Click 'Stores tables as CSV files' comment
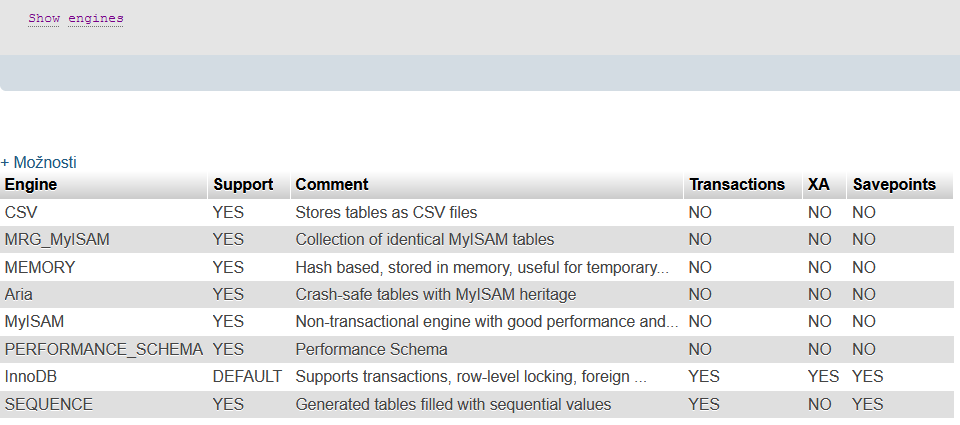The height and width of the screenshot is (425, 960). pyautogui.click(x=386, y=212)
